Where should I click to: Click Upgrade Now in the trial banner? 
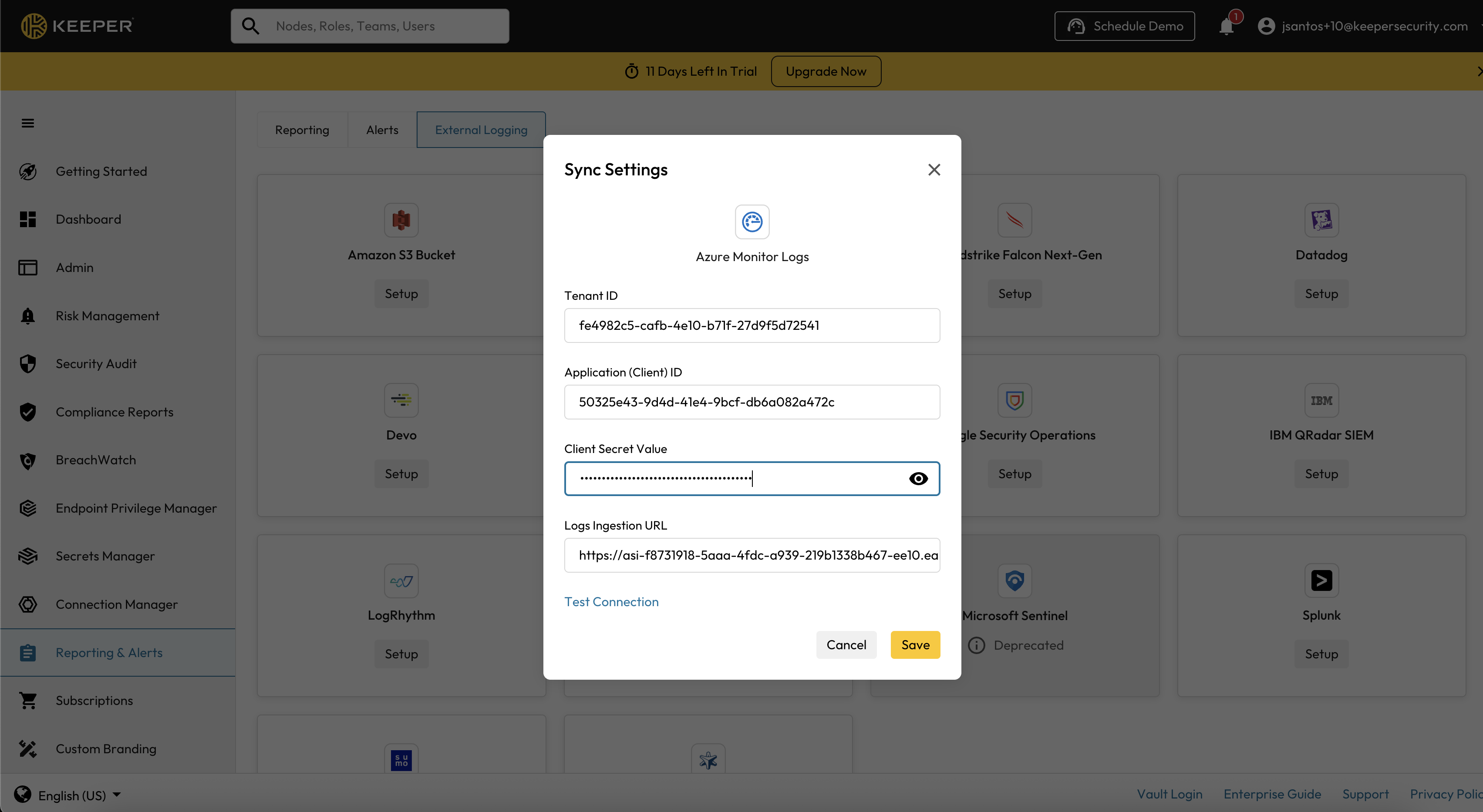[x=826, y=71]
